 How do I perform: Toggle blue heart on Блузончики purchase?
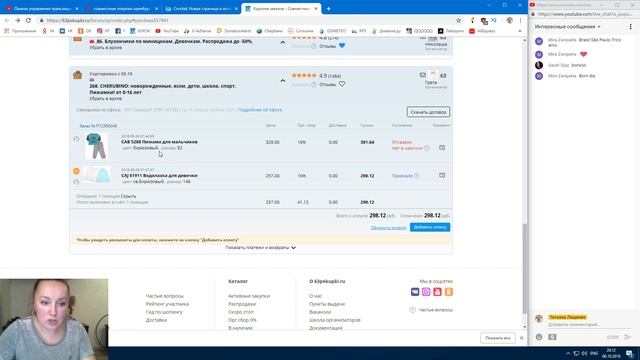342,46
